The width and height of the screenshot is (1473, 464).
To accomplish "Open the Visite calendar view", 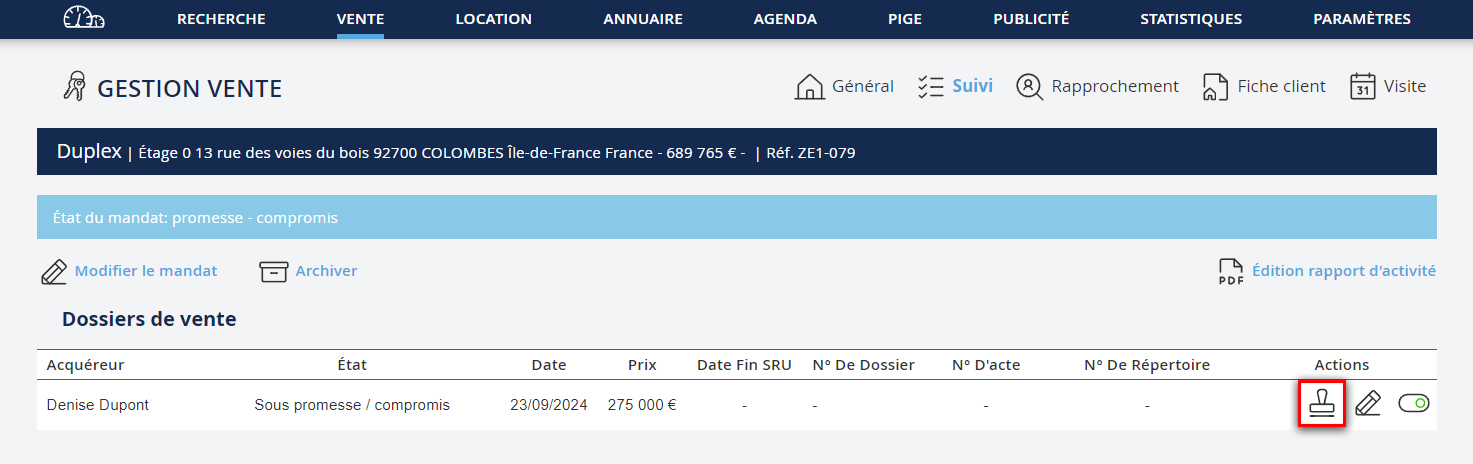I will (x=1388, y=87).
